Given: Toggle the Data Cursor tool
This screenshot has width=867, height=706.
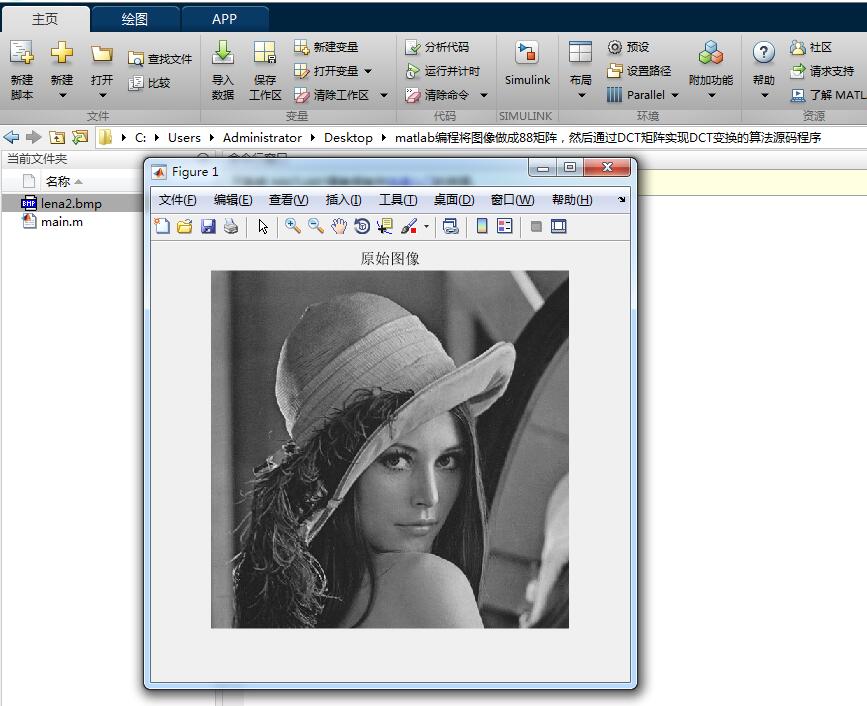Looking at the screenshot, I should tap(385, 226).
